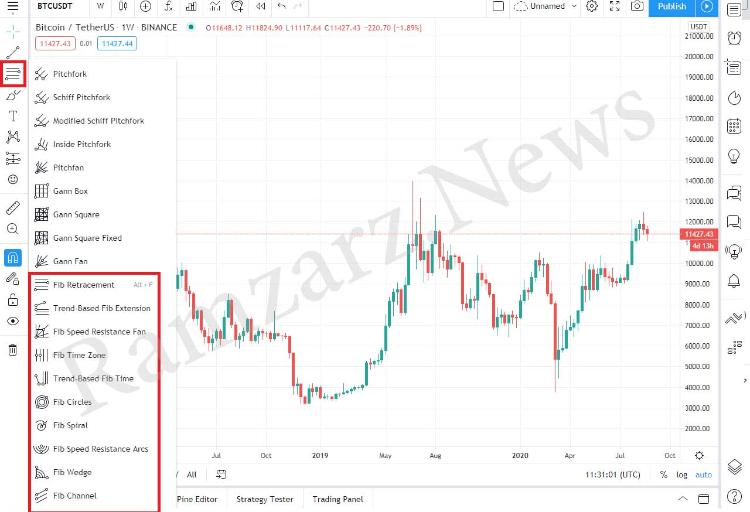Screen dimensions: 750x512
Task: Choose Modified Schiff Pitchfork tool
Action: (x=102, y=121)
